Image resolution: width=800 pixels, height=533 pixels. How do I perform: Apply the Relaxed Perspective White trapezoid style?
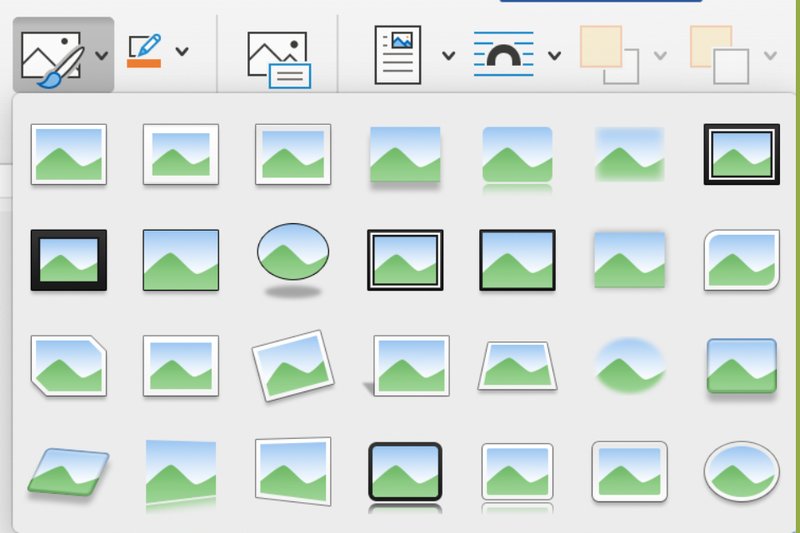pyautogui.click(x=517, y=366)
